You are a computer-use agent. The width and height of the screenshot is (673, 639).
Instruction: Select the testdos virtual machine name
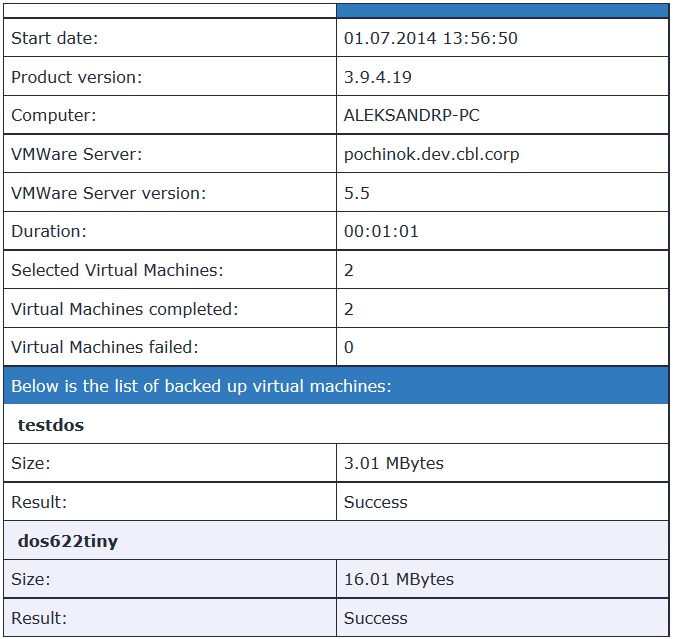tap(51, 425)
